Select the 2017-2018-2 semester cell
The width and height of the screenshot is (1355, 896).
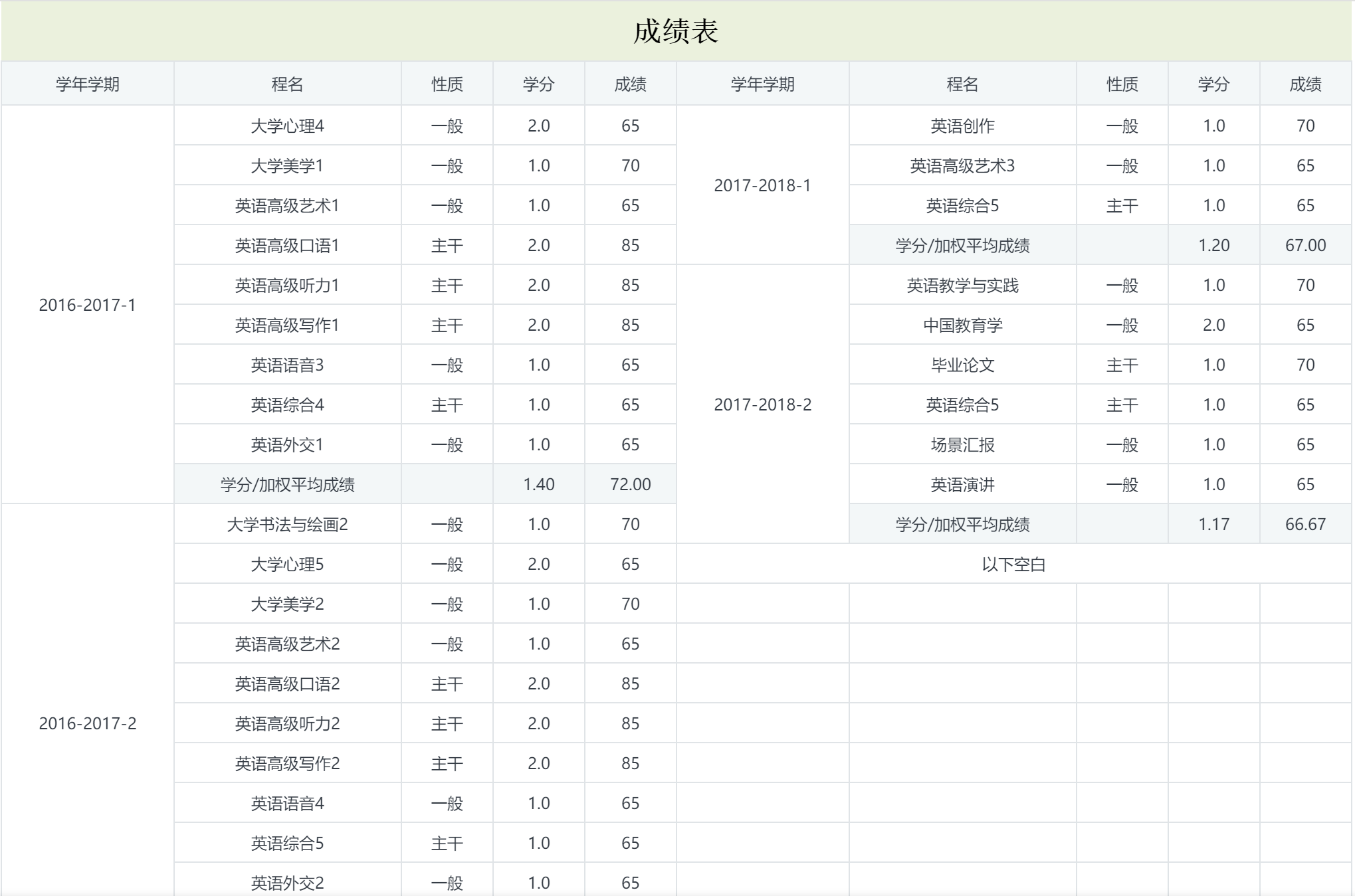coord(762,404)
